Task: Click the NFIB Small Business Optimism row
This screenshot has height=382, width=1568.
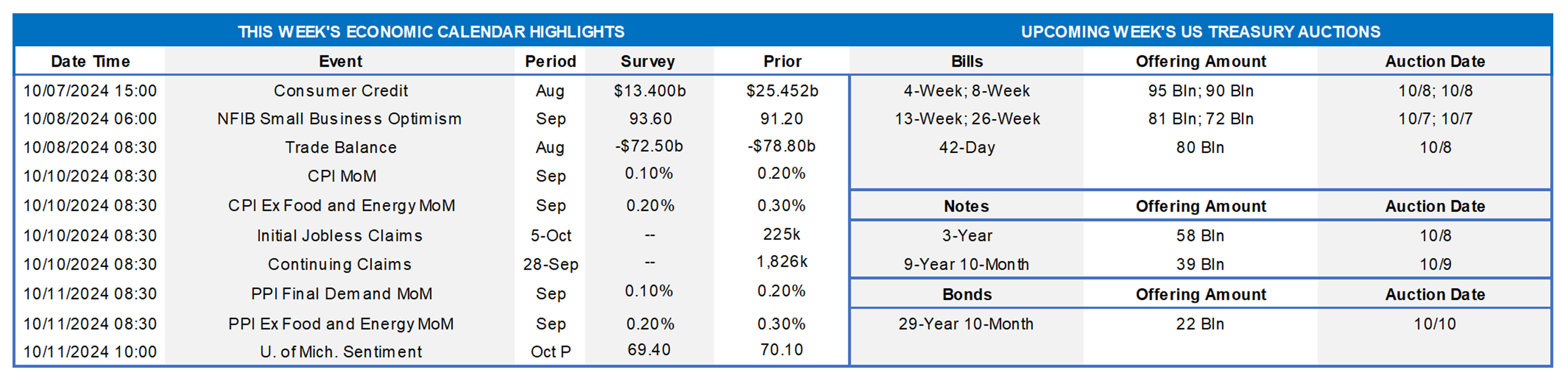Action: pyautogui.click(x=339, y=118)
